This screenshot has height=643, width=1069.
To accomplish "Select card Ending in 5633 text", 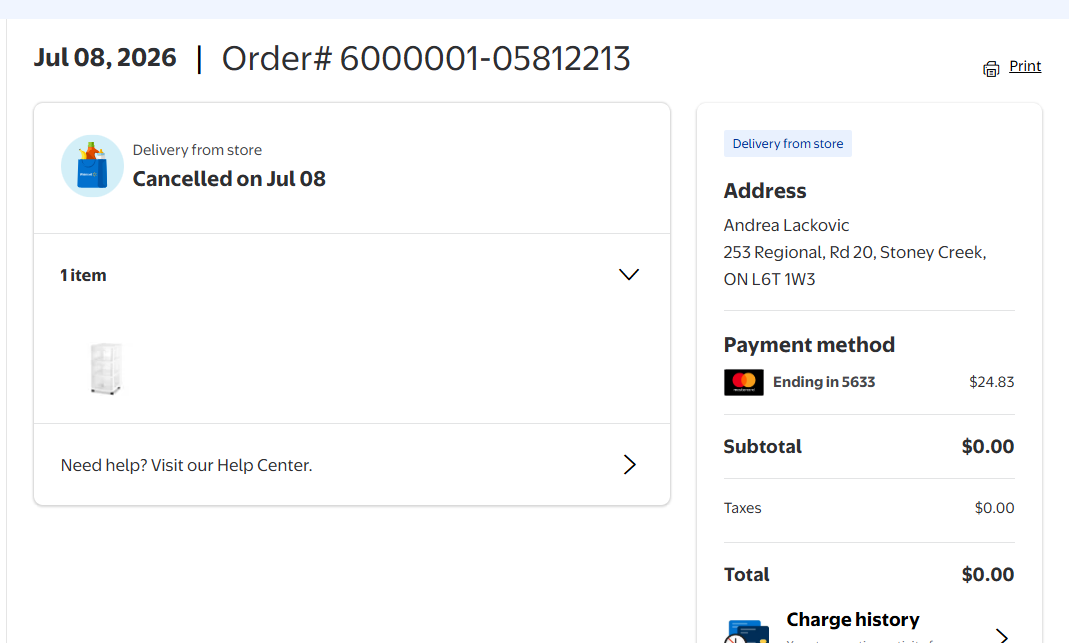I will tap(824, 382).
